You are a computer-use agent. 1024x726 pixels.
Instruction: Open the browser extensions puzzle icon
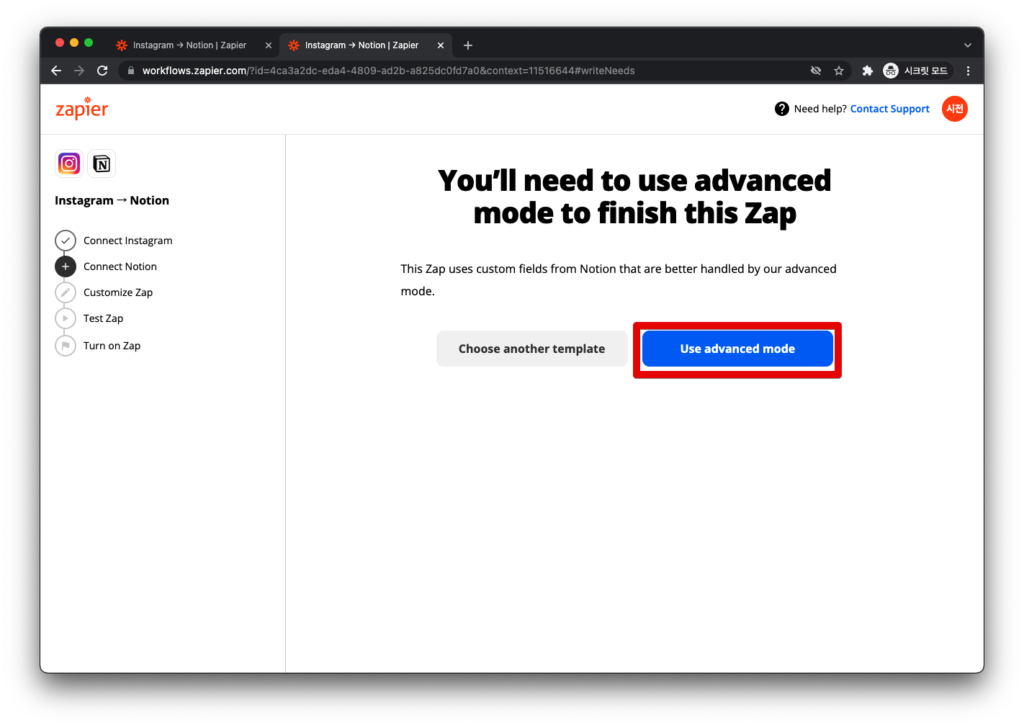(x=867, y=71)
